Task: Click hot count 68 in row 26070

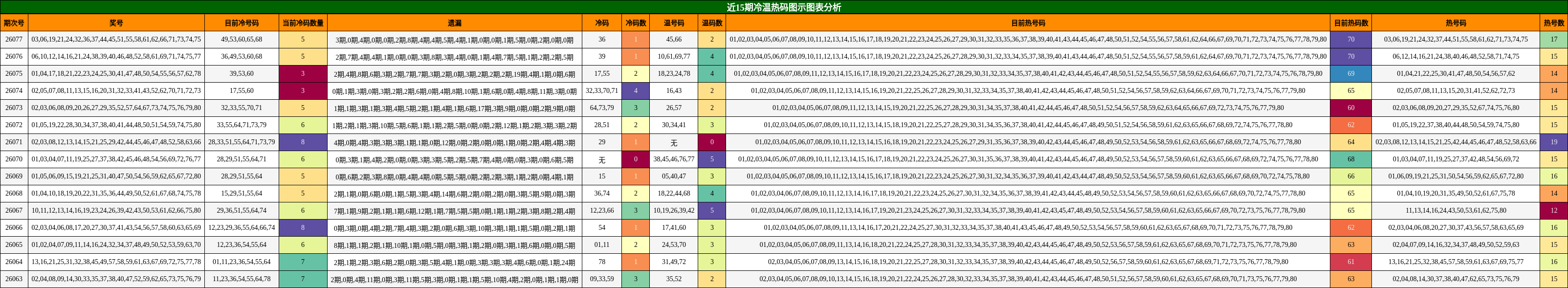Action: [x=1351, y=159]
